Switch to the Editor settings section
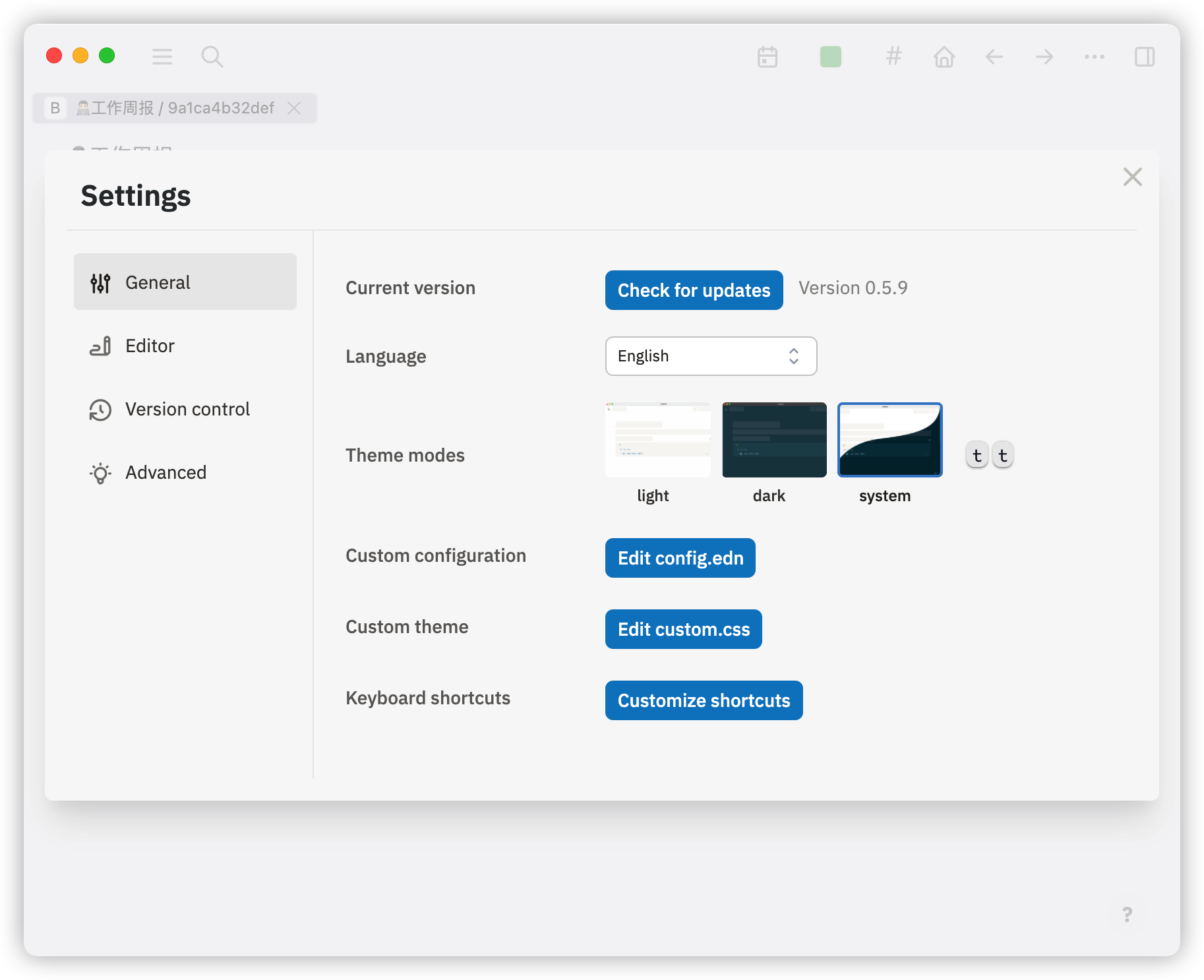Screen dimensions: 1204x980 click(x=185, y=346)
